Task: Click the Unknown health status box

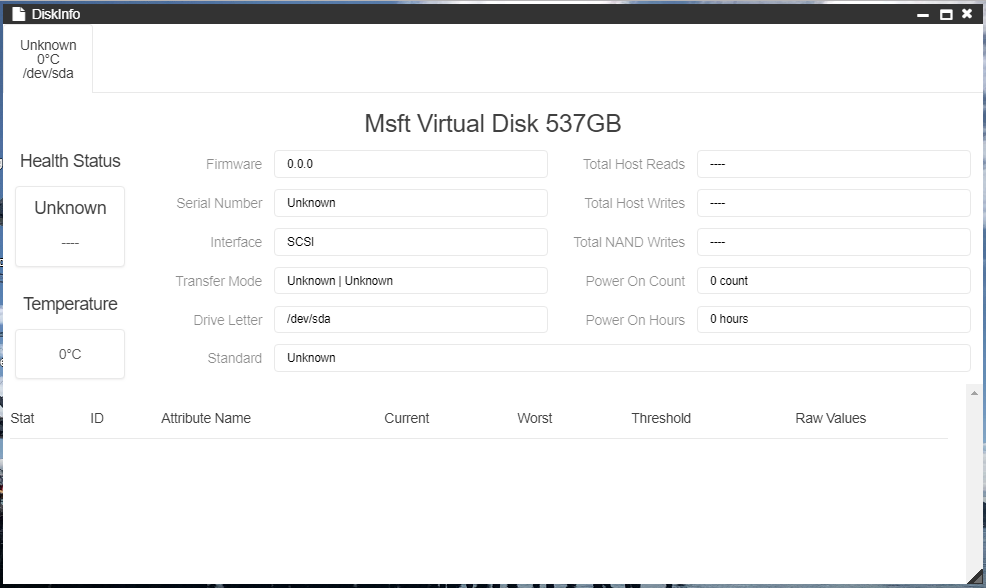Action: (70, 226)
